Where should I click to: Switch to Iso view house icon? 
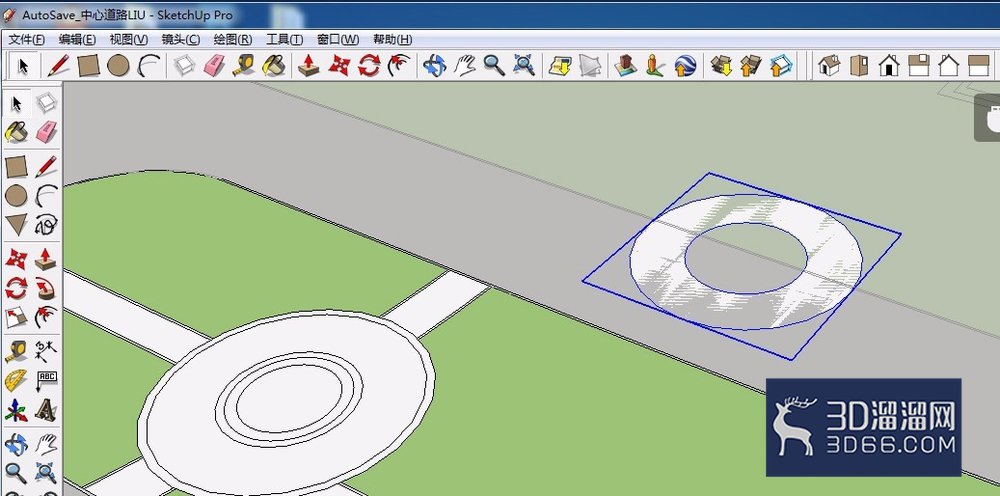pyautogui.click(x=828, y=65)
